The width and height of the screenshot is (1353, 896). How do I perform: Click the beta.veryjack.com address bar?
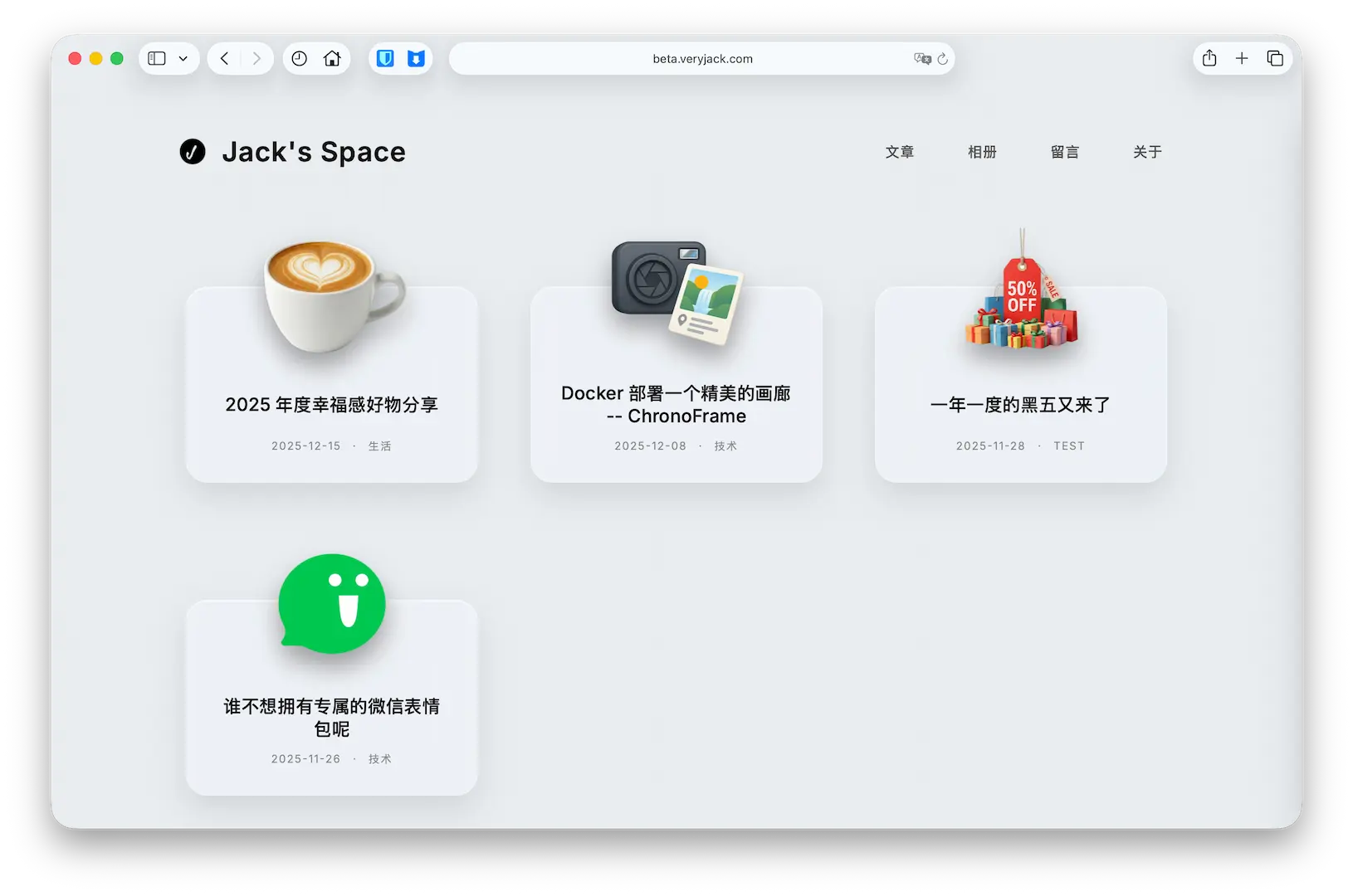tap(701, 59)
